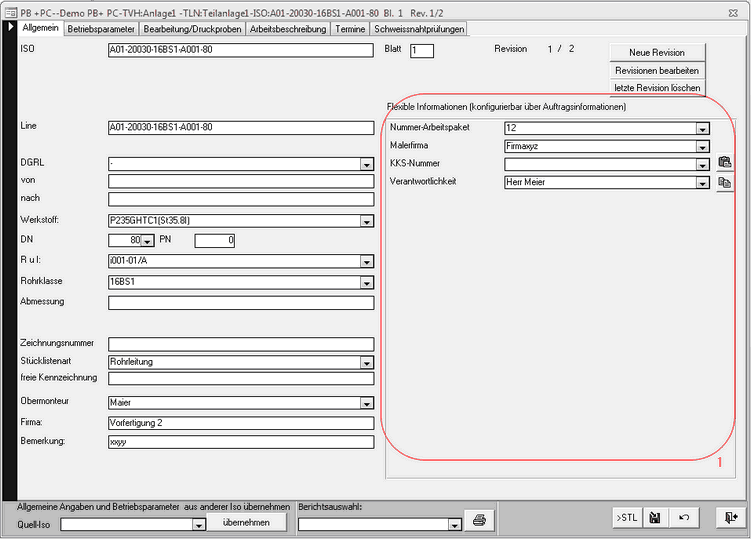Screen dimensions: 751x539
Task: Click the paste icon beside KKS-Nummer
Action: point(724,163)
